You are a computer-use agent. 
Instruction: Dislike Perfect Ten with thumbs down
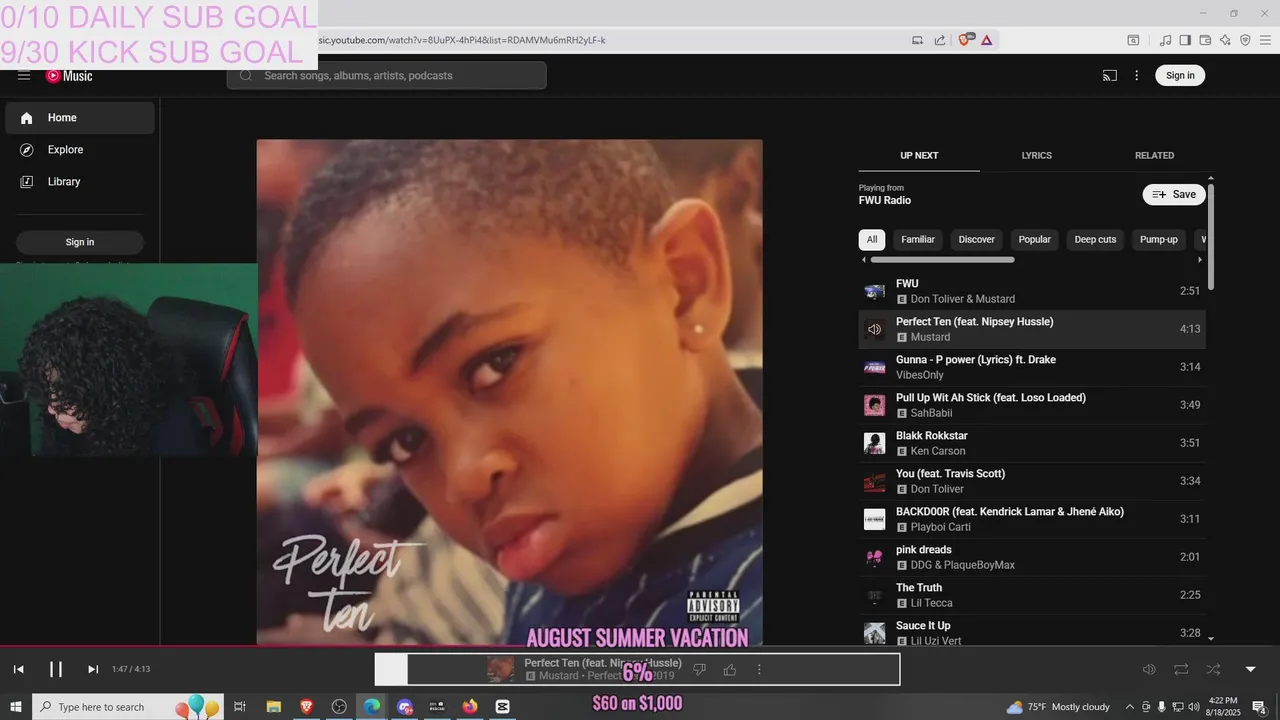700,669
